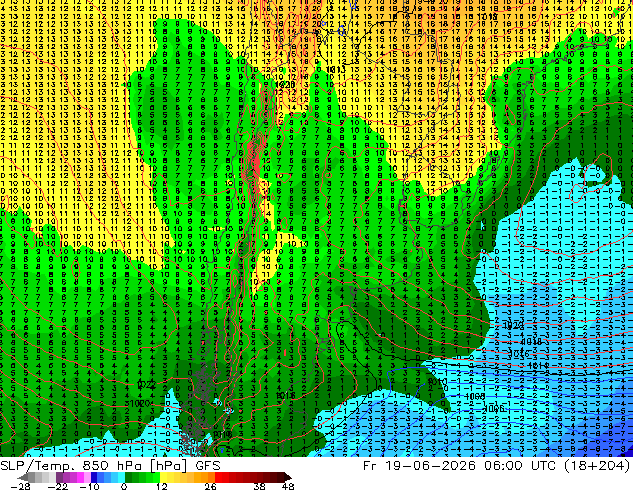This screenshot has width=634, height=490.
Task: Click the 12 label under the color scale
Action: (162, 486)
